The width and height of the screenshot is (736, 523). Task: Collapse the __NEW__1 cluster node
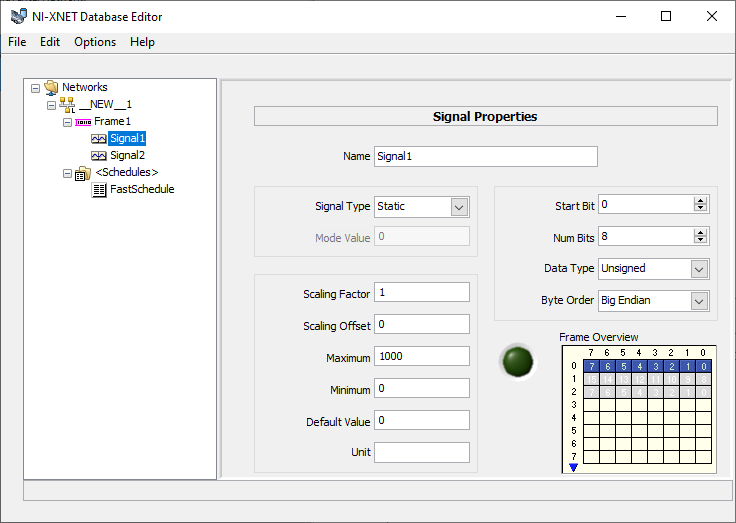tap(51, 105)
